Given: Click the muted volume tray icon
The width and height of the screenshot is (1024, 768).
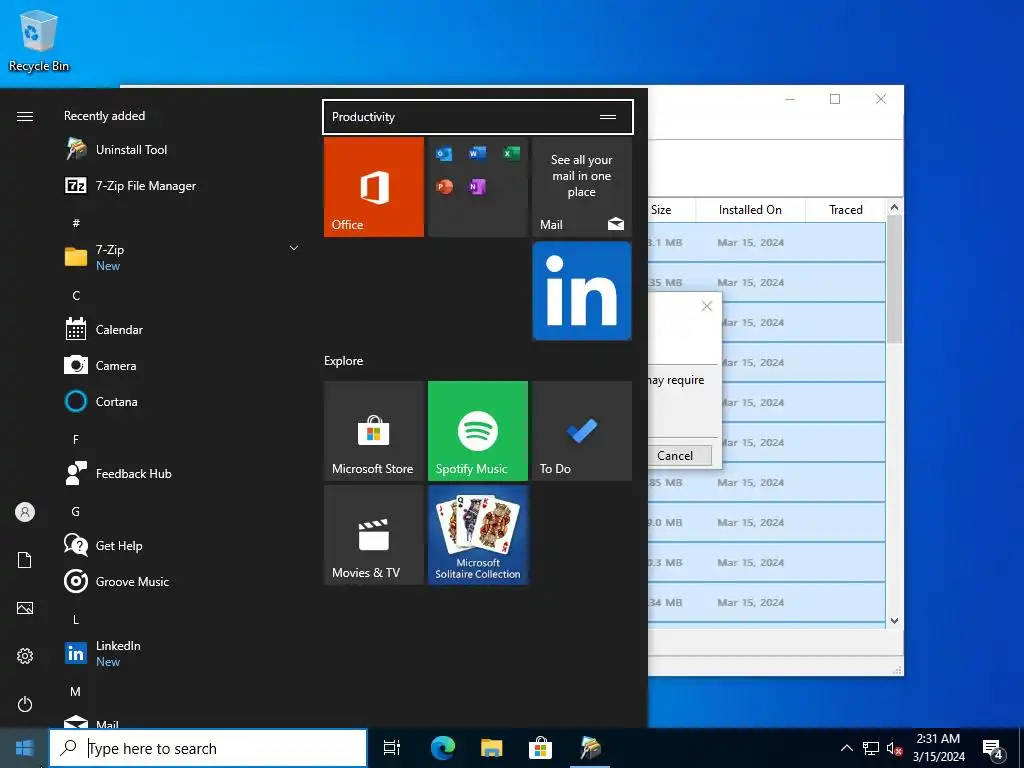Looking at the screenshot, I should click(894, 748).
